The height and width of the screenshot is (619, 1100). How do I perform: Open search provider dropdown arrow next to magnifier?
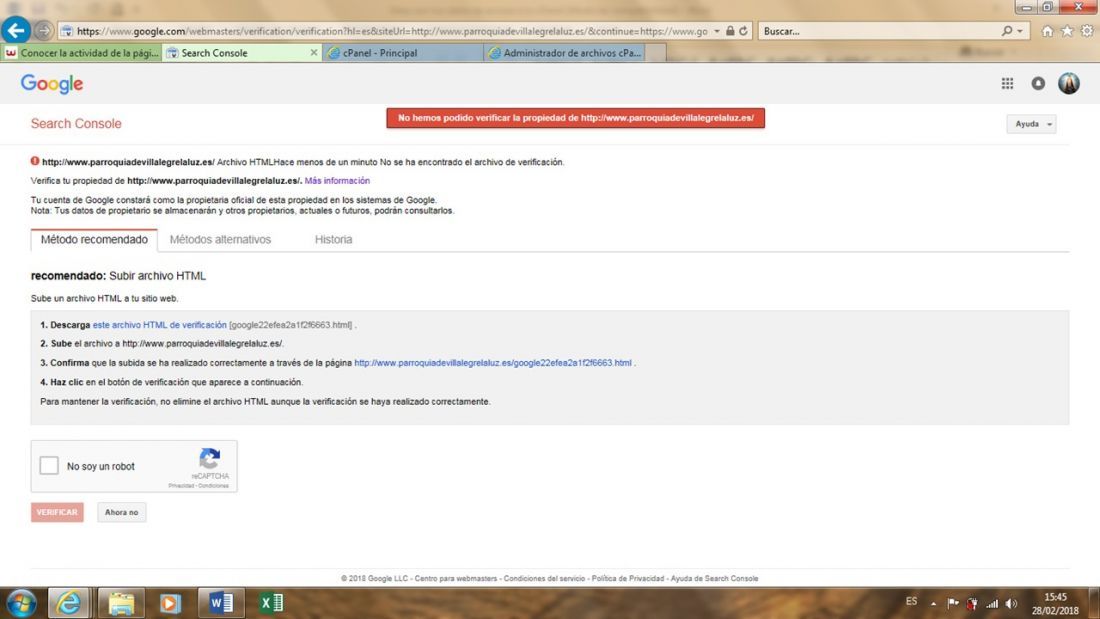pos(1020,31)
